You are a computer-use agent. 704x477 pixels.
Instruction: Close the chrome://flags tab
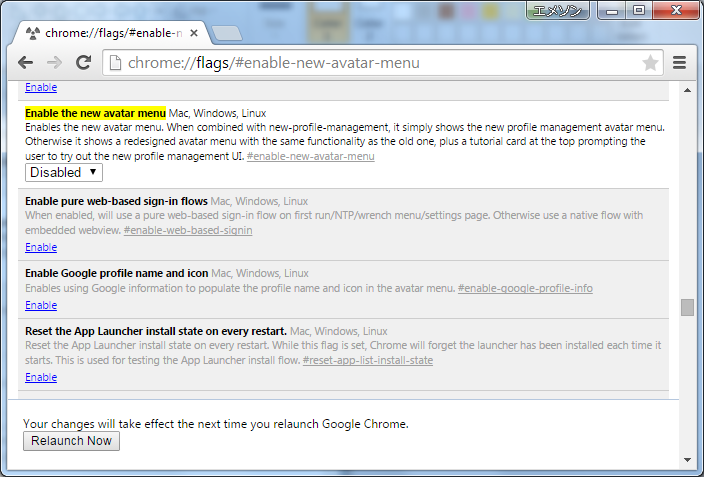194,33
